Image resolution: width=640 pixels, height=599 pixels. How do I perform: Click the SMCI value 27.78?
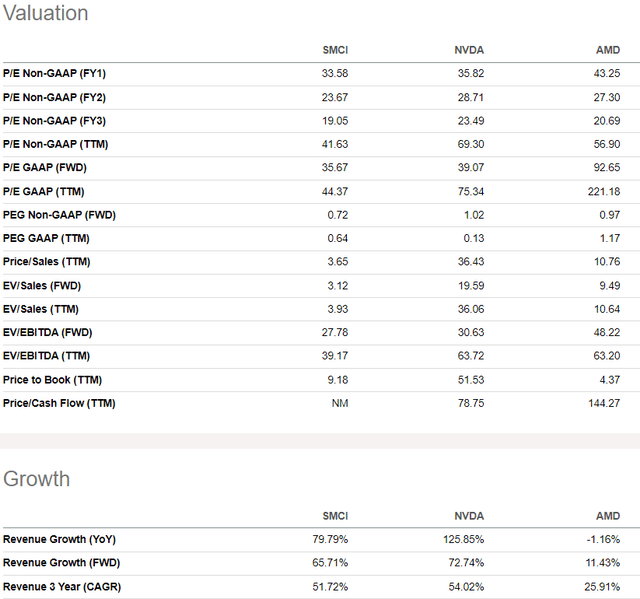click(x=335, y=333)
